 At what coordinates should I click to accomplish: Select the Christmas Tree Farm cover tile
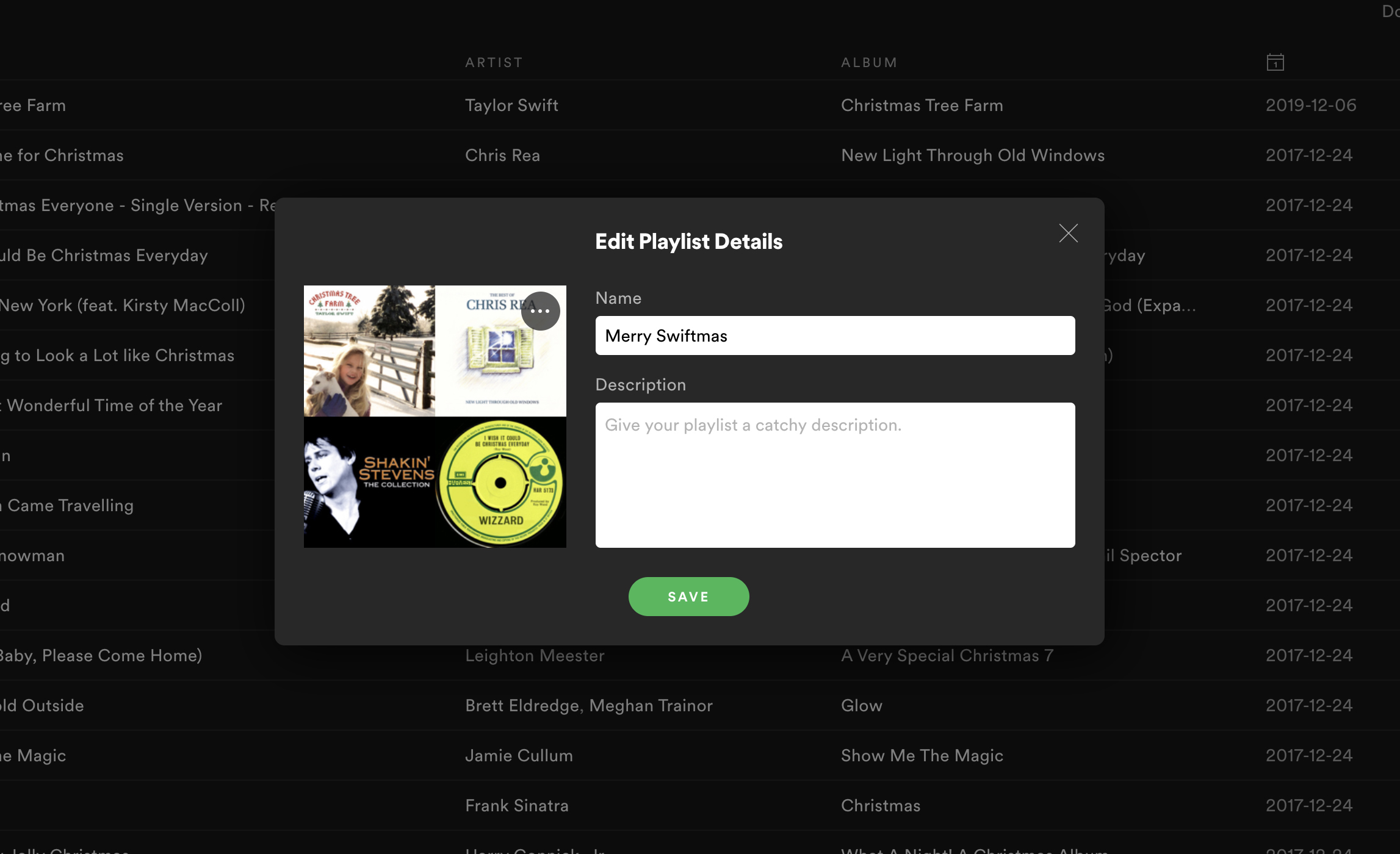tap(369, 351)
